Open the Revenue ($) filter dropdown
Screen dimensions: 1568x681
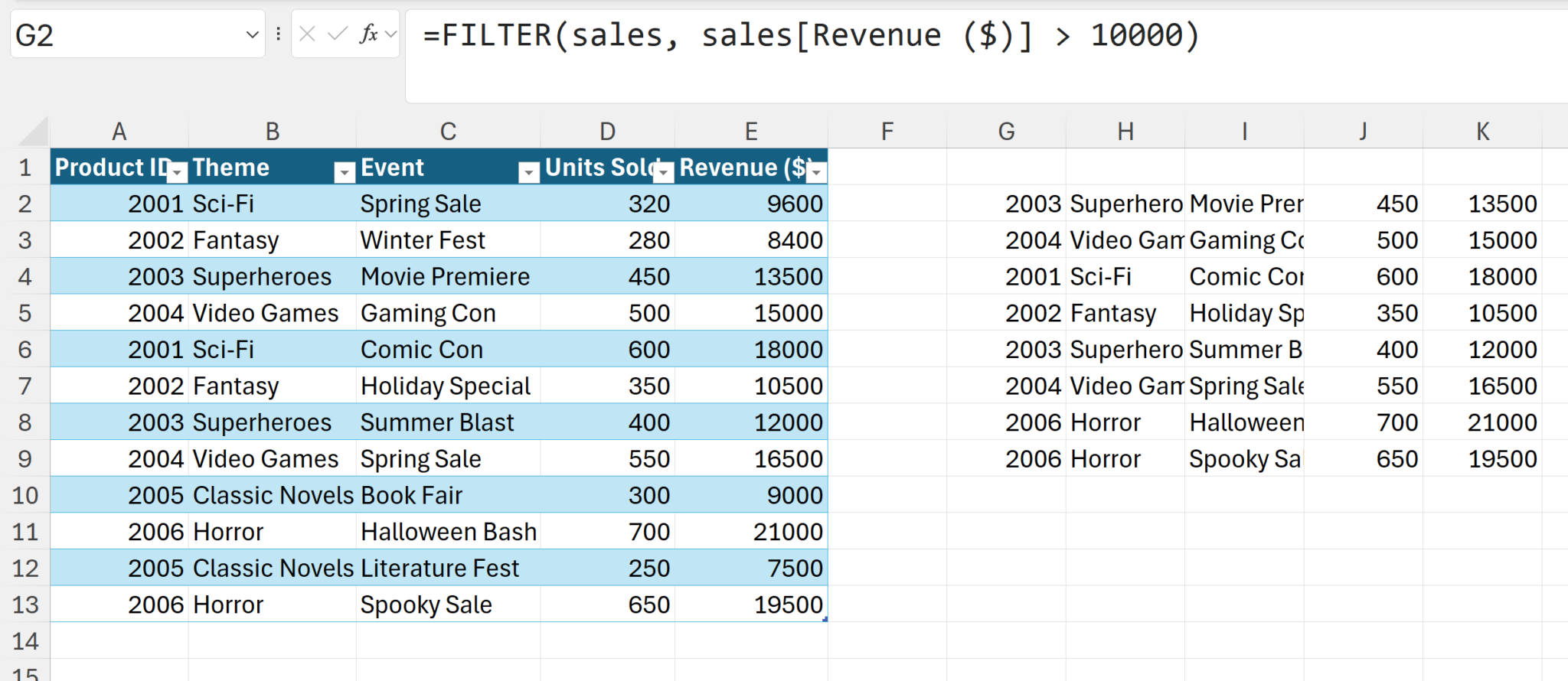(817, 172)
